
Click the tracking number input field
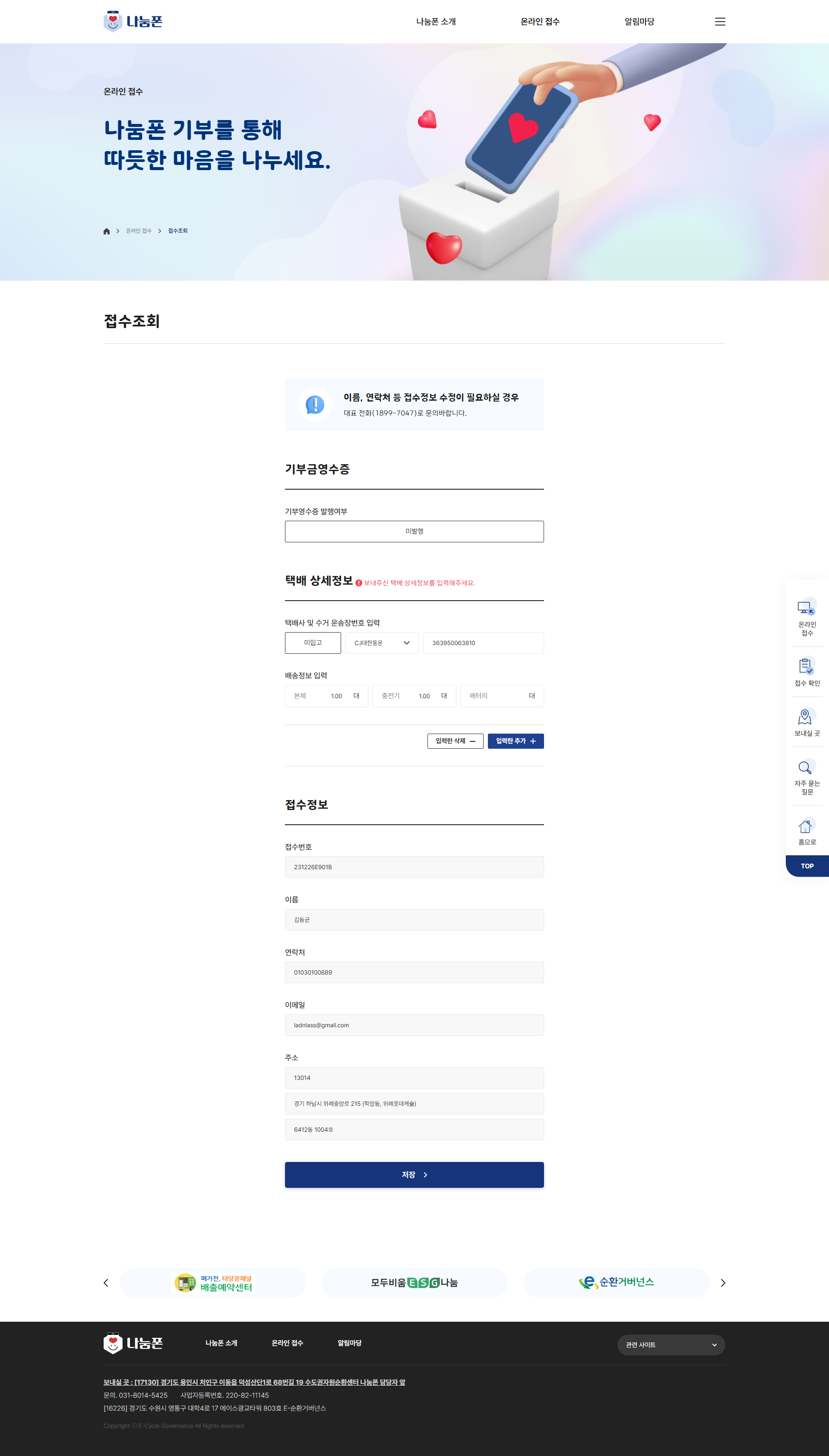[x=483, y=643]
